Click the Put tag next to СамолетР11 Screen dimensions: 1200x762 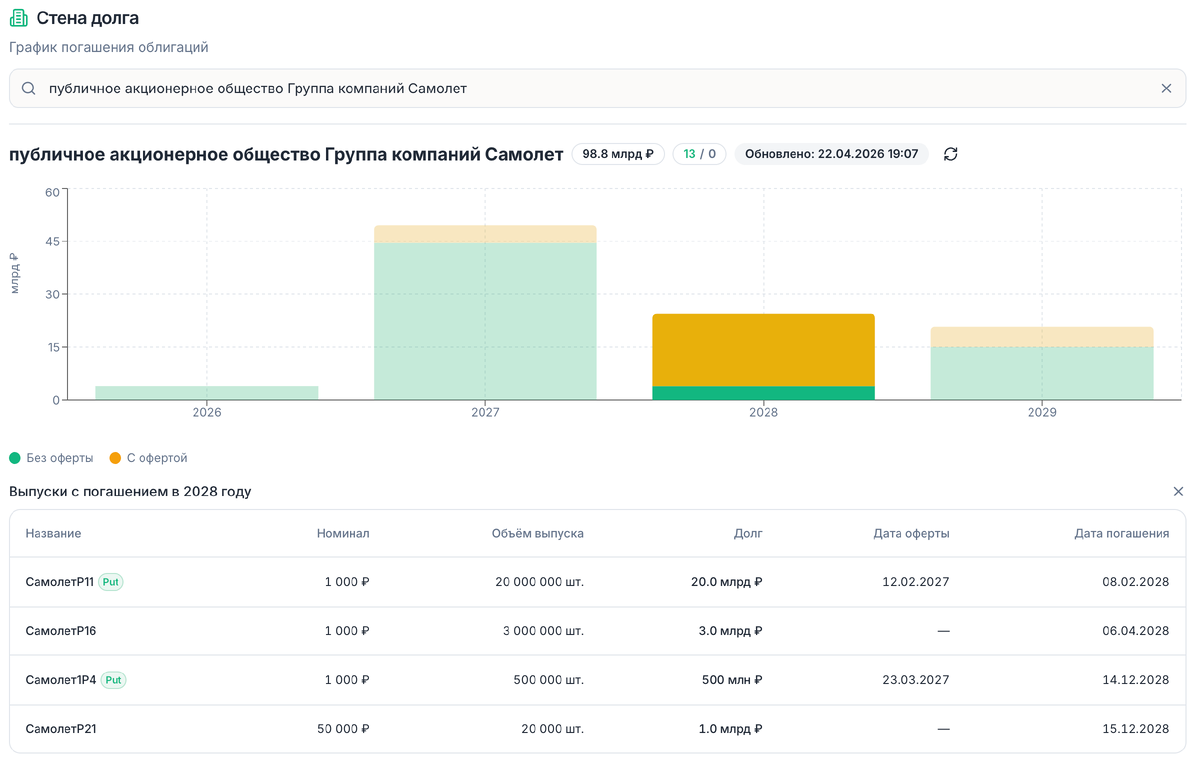(111, 582)
